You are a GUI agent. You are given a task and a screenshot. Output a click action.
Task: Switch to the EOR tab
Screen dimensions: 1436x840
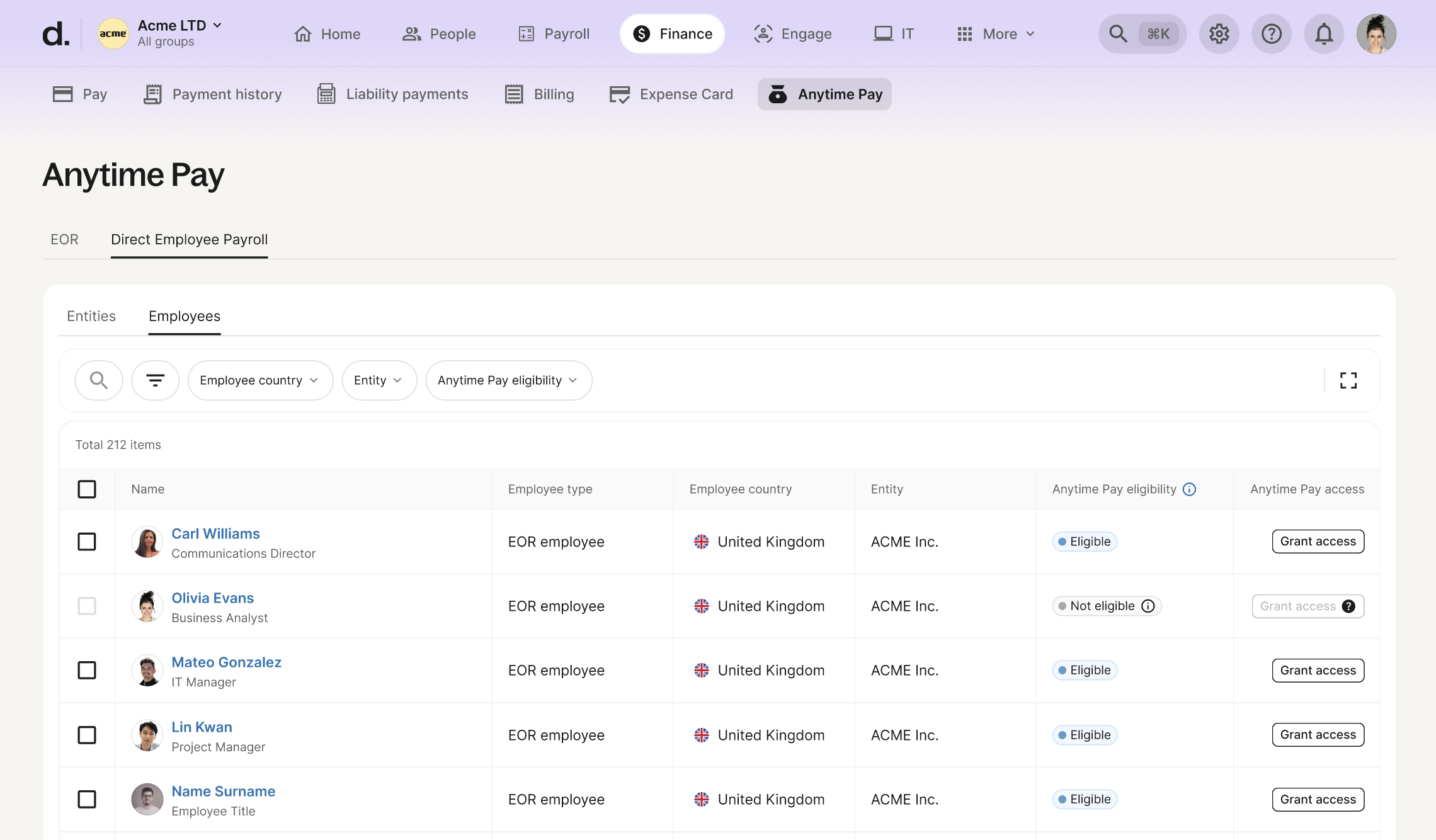pos(64,239)
